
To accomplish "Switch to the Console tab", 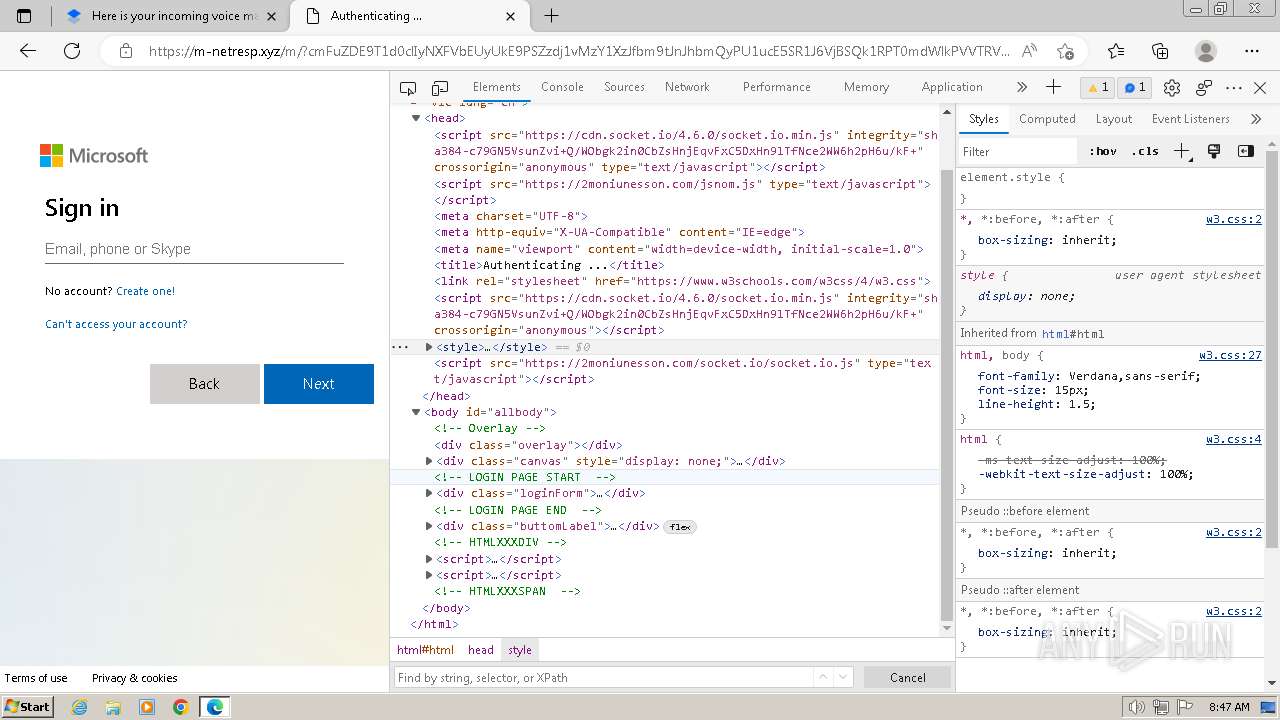I will pyautogui.click(x=562, y=87).
